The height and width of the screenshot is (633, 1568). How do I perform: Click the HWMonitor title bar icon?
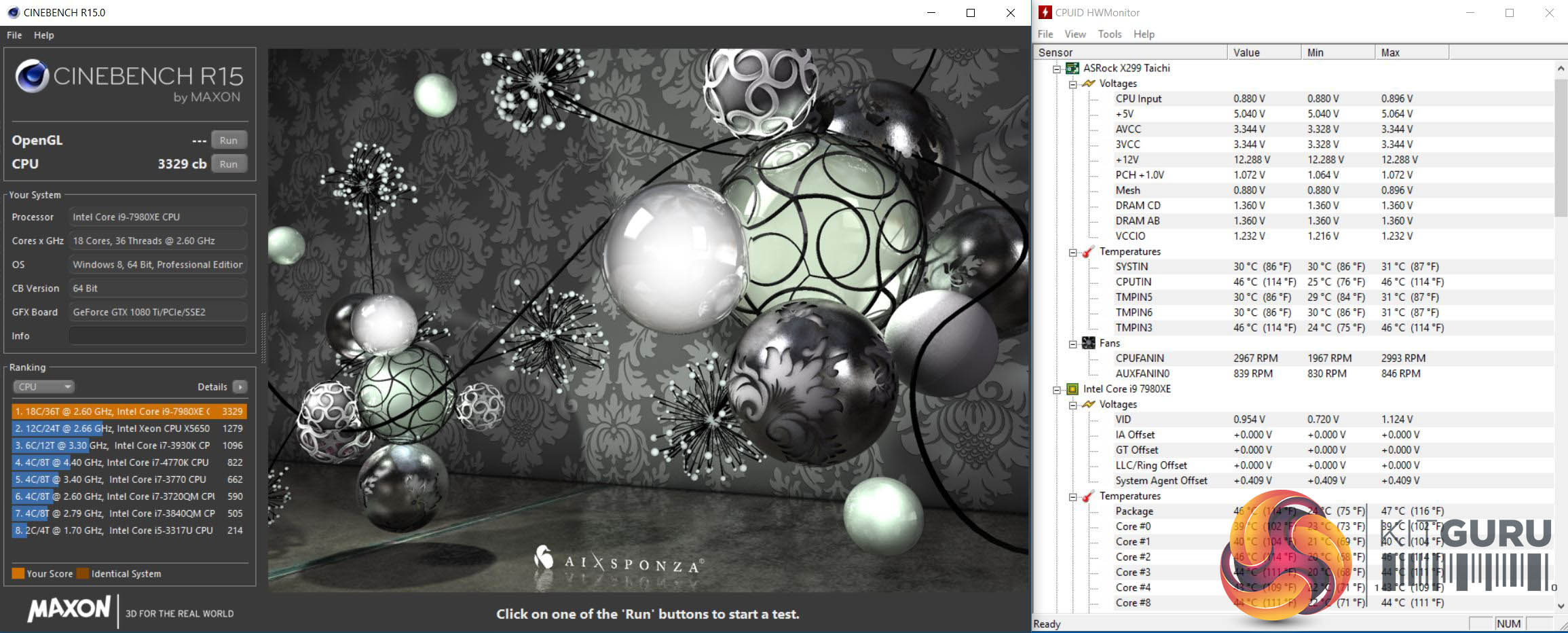click(x=1045, y=12)
